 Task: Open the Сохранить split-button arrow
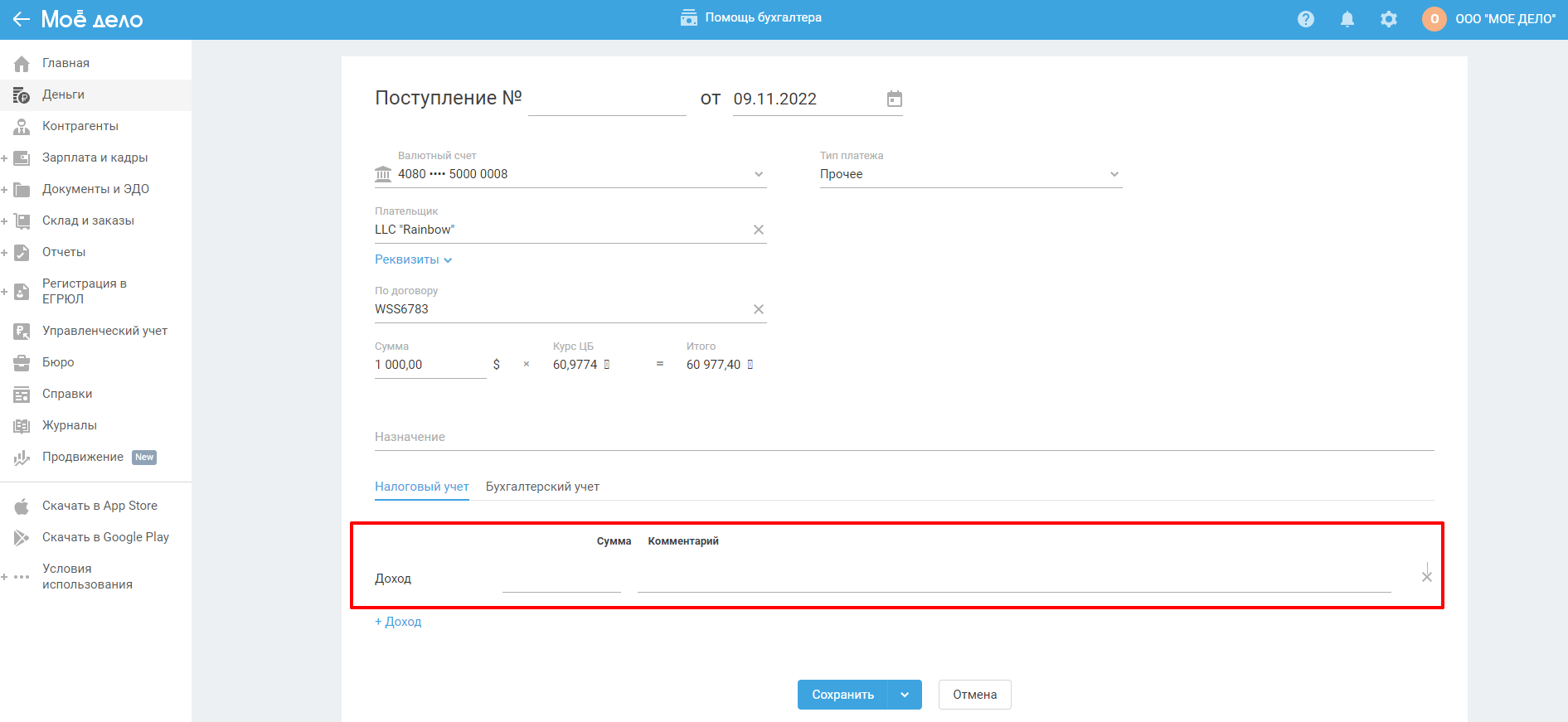[x=905, y=695]
